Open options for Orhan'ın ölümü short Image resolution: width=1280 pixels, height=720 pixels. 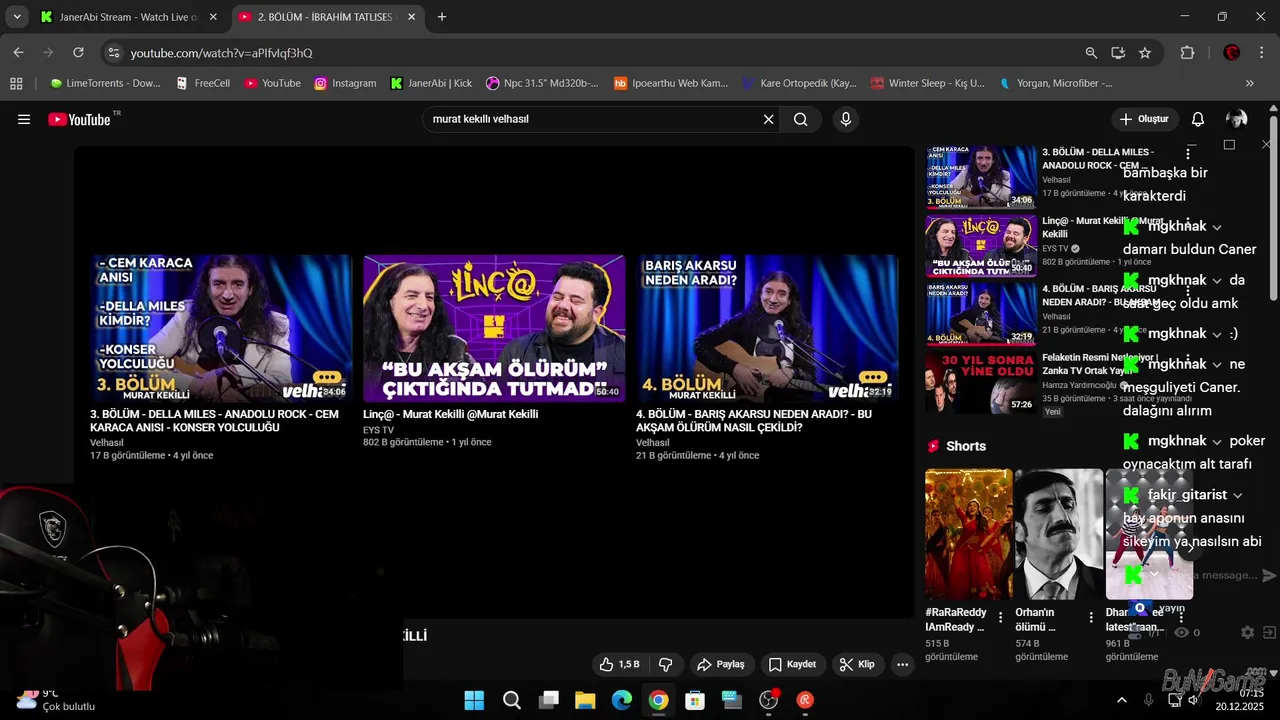[x=1092, y=618]
